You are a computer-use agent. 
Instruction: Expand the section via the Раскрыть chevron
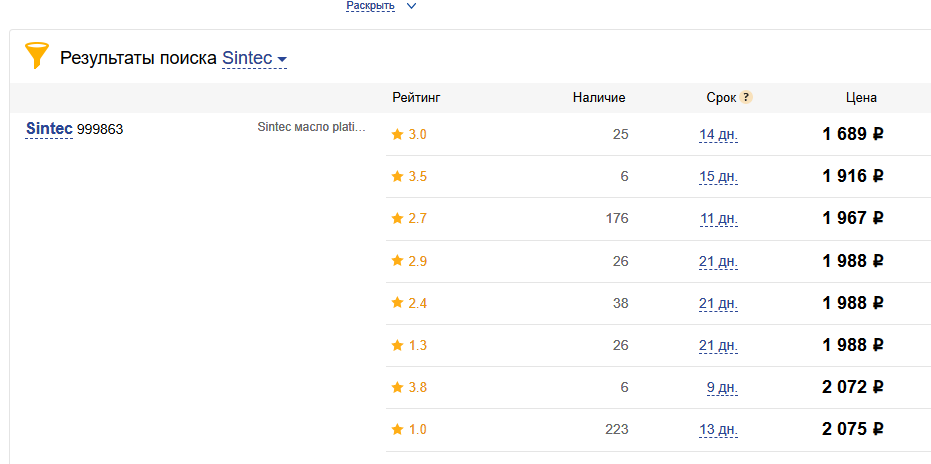pyautogui.click(x=411, y=6)
